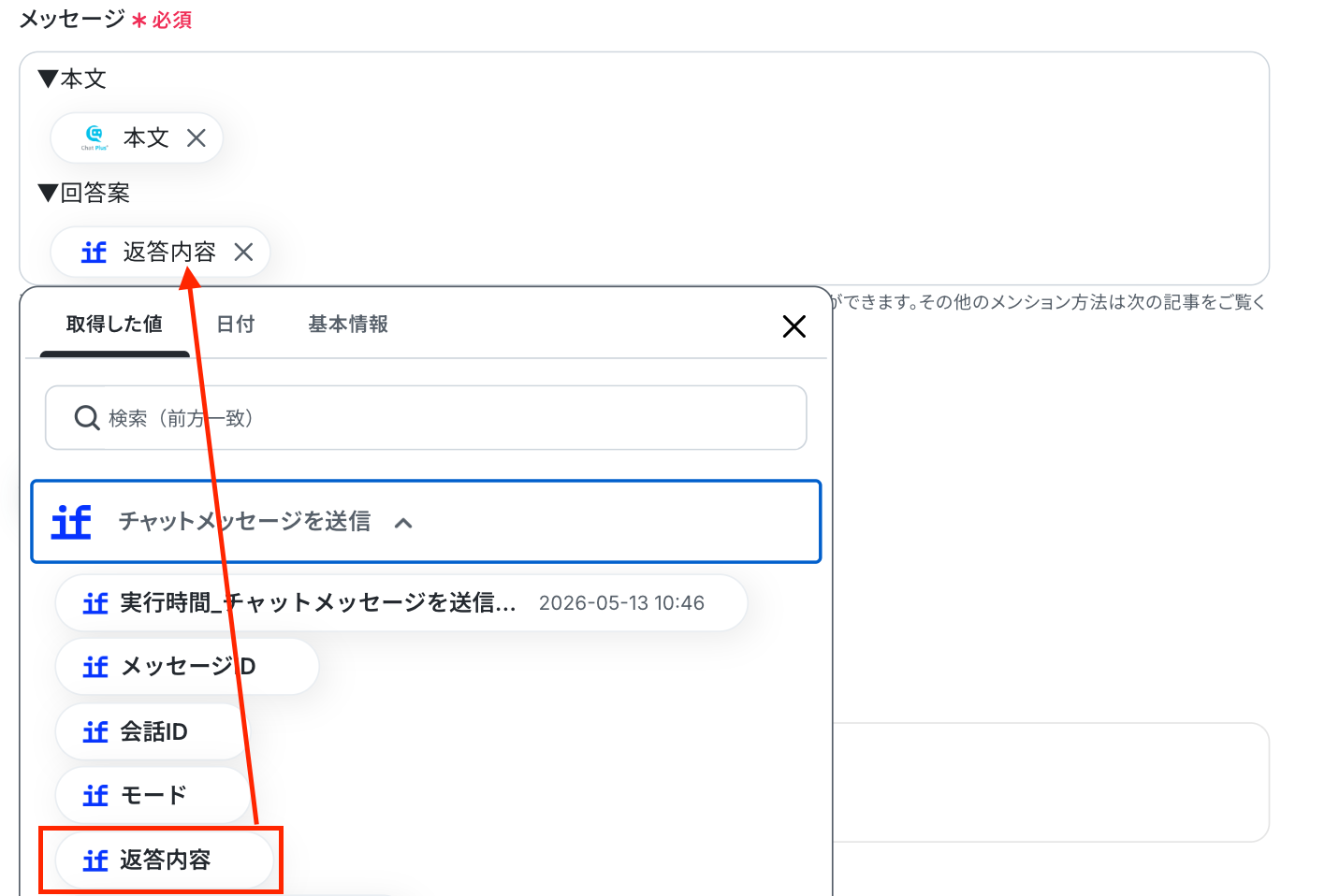Click the if icon beside チャットメッセージを送信

[71, 522]
